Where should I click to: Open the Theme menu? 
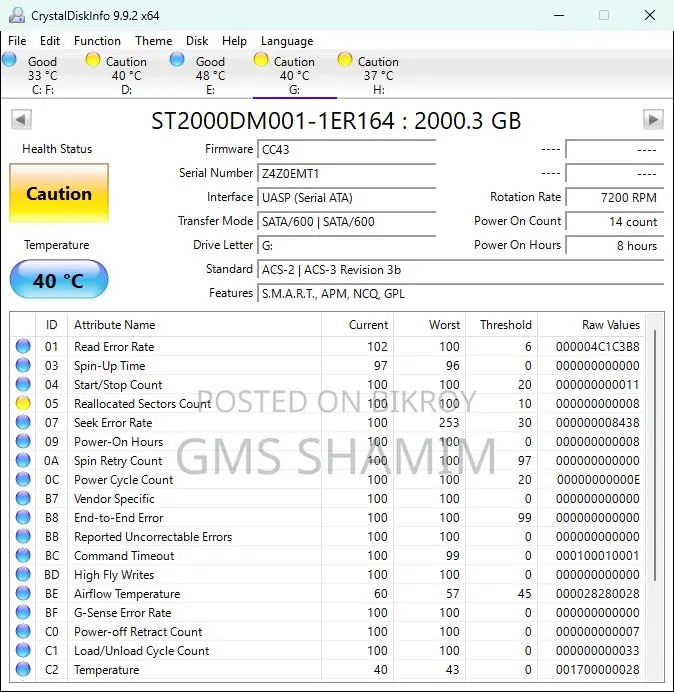pos(154,41)
